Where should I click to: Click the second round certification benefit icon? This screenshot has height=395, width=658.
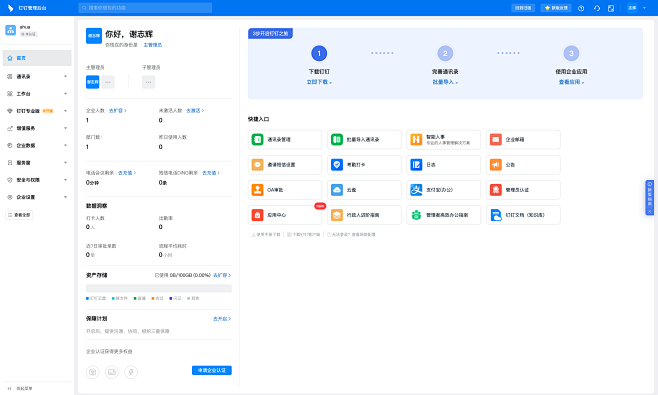(x=112, y=372)
